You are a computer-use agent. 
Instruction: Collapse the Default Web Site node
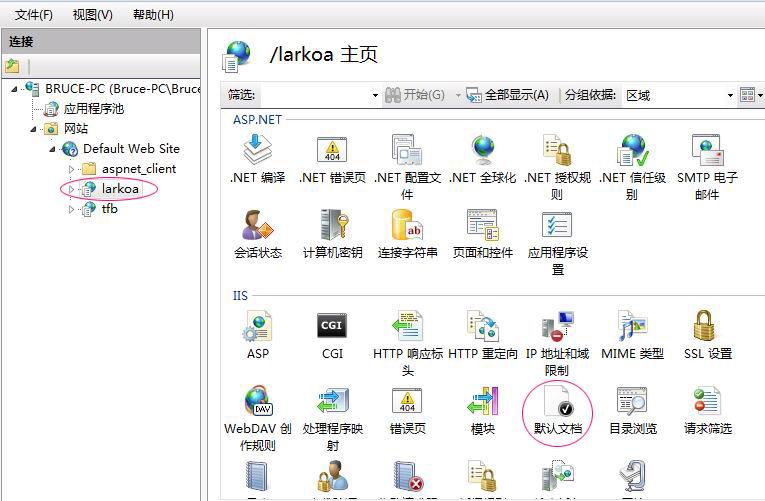(52, 149)
